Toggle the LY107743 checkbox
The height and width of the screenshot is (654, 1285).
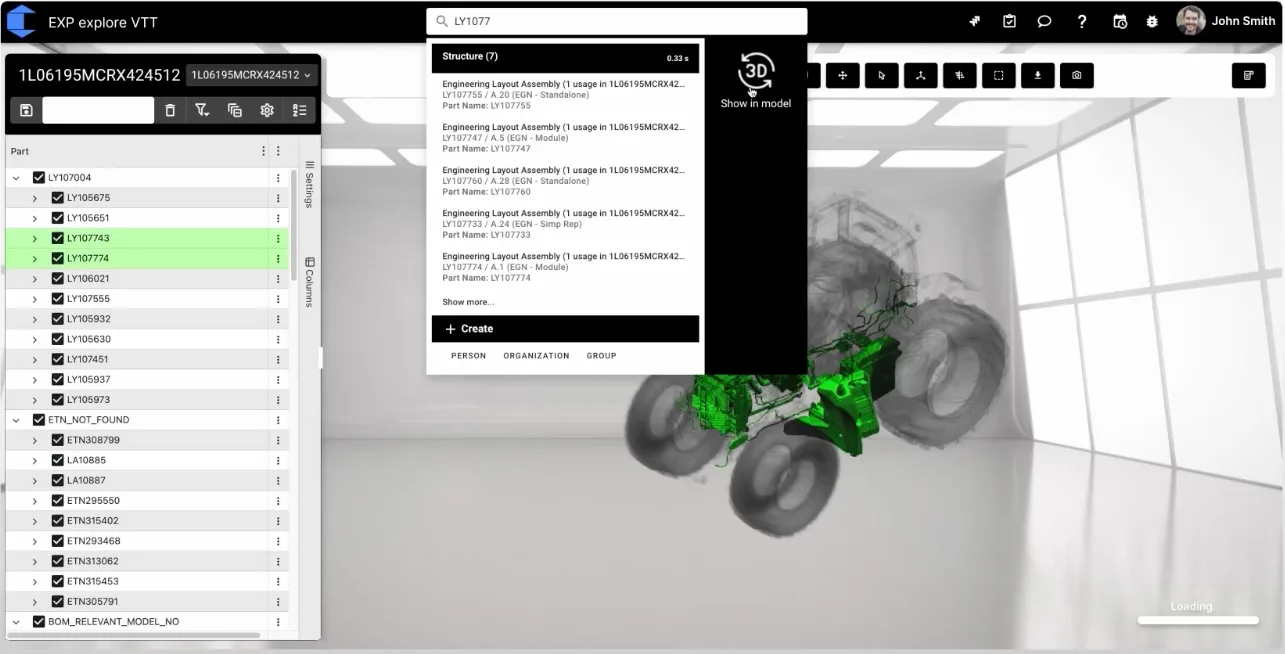click(x=58, y=238)
